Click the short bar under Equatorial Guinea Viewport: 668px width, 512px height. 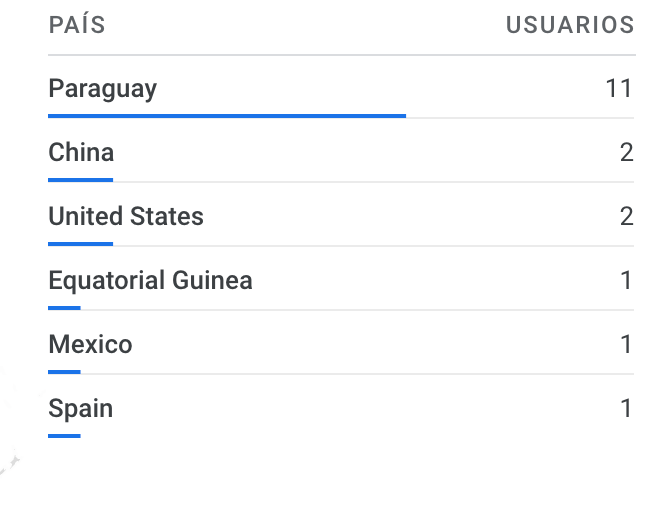64,308
